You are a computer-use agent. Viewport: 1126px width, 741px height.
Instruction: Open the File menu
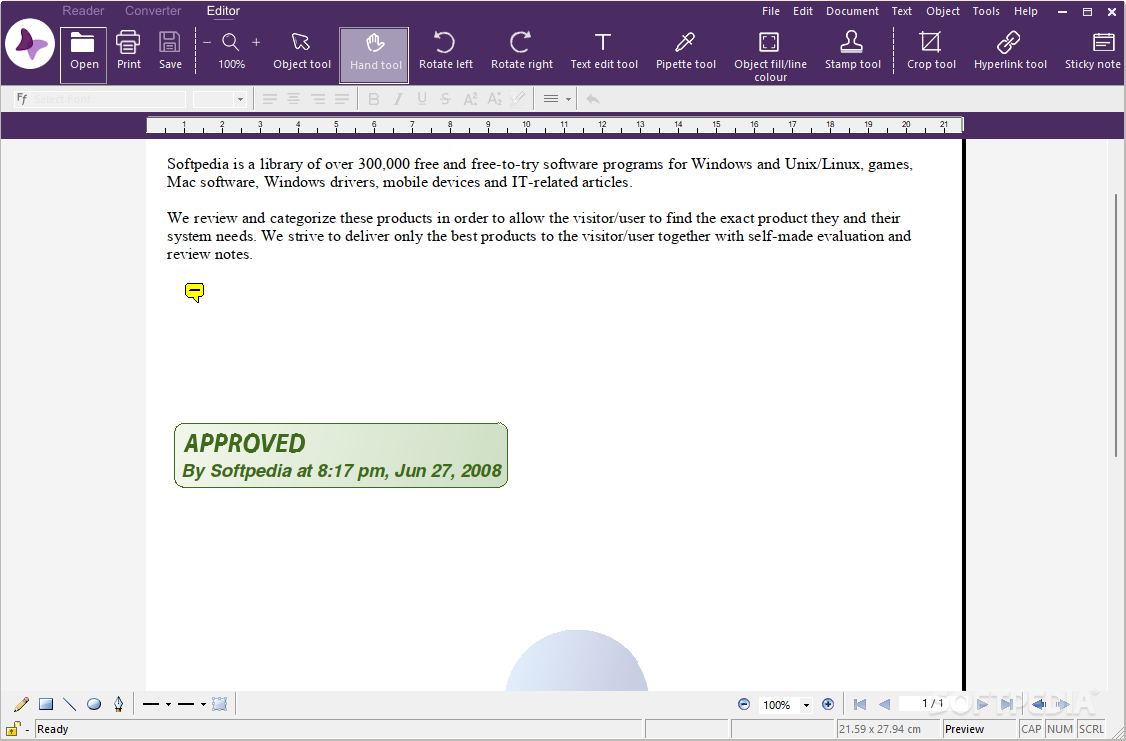pyautogui.click(x=771, y=11)
